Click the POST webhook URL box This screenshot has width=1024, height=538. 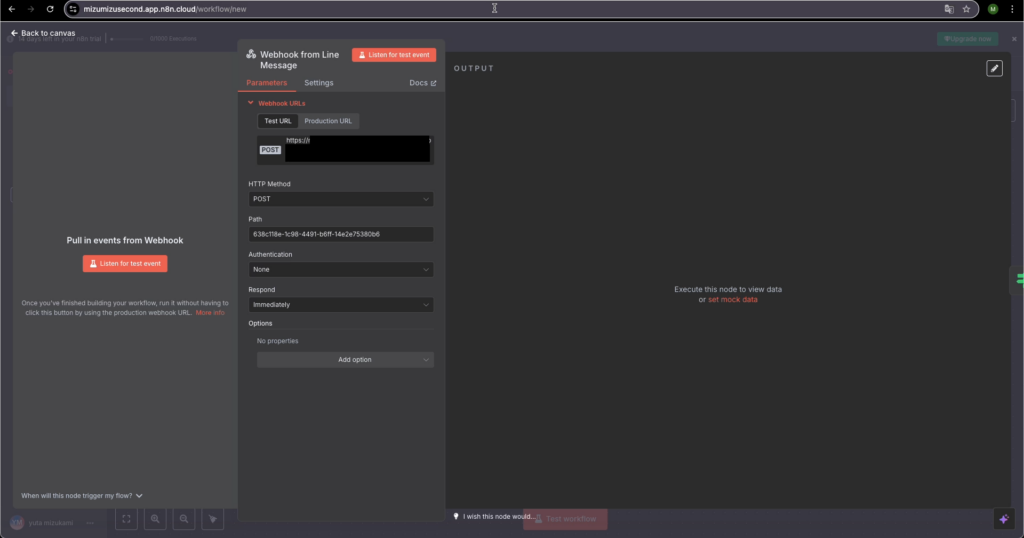click(x=345, y=150)
